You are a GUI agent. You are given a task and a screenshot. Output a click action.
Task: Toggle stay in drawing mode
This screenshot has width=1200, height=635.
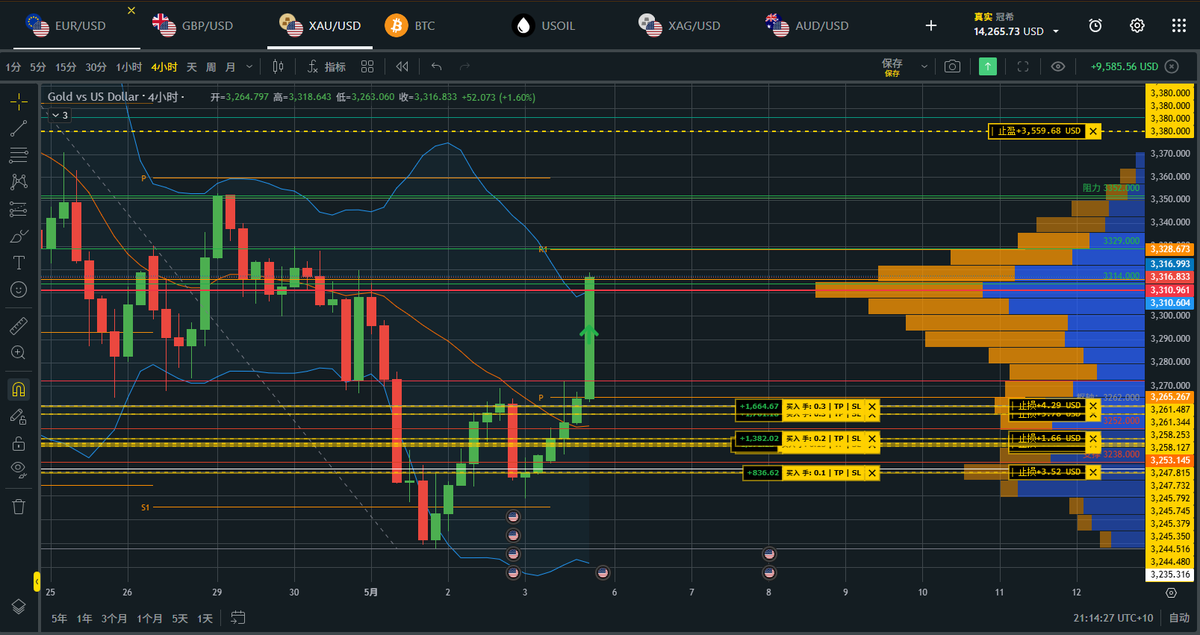pyautogui.click(x=18, y=416)
